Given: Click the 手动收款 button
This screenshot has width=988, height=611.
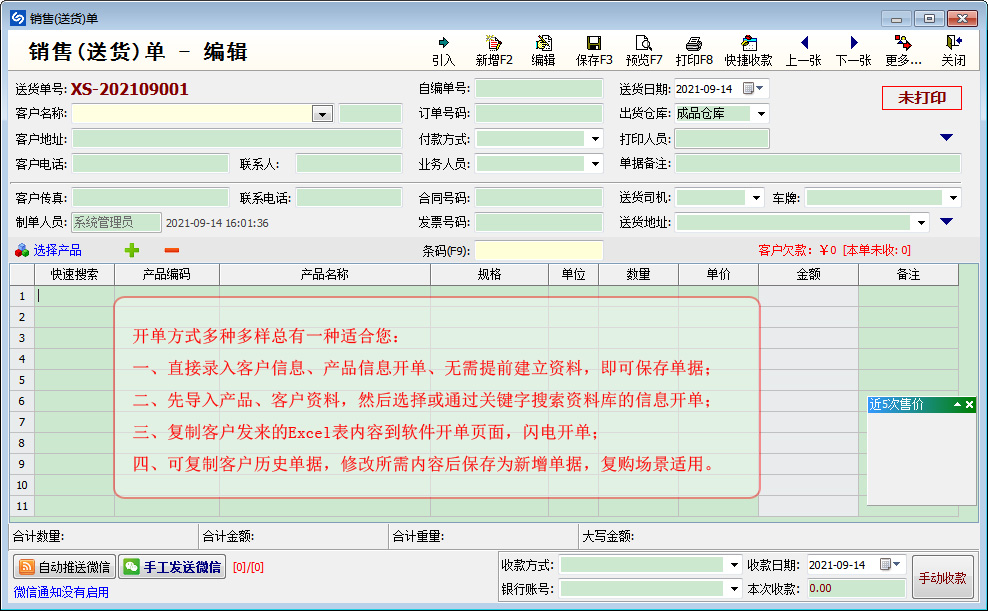Looking at the screenshot, I should click(x=943, y=578).
